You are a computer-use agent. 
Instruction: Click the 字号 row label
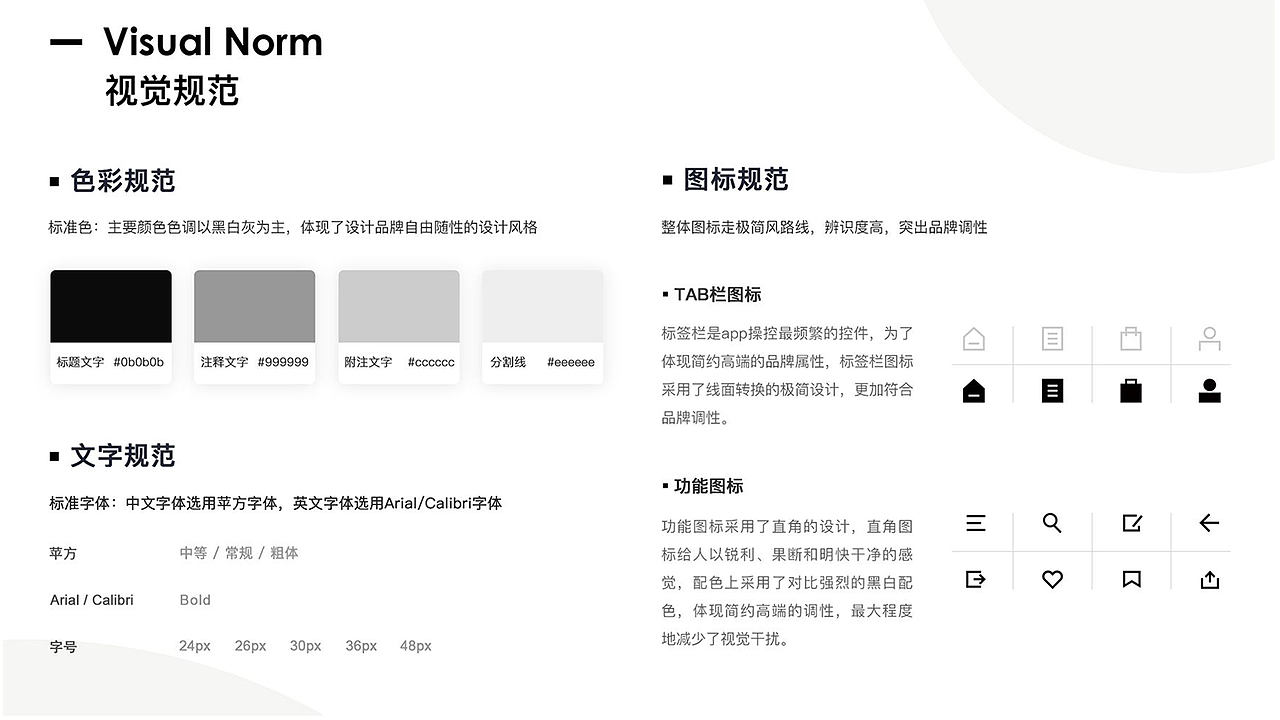point(63,647)
